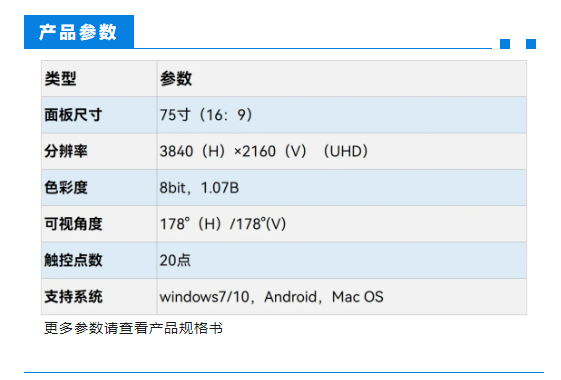Click the first blue square decoration
The height and width of the screenshot is (380, 561).
coord(505,44)
